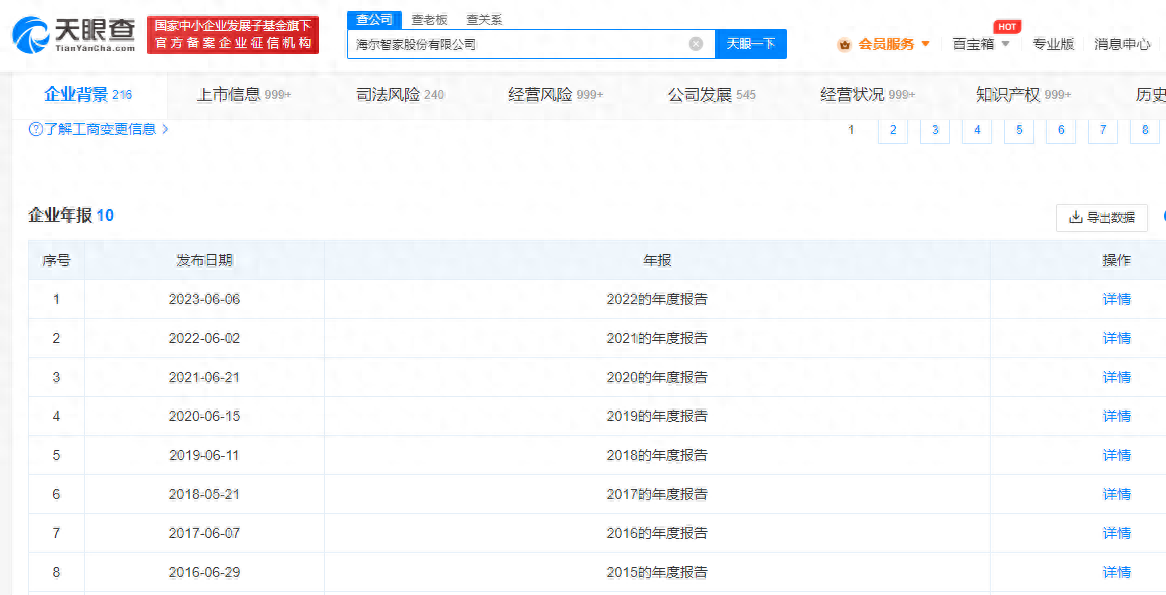Click the date 2016-06-29

pos(204,573)
